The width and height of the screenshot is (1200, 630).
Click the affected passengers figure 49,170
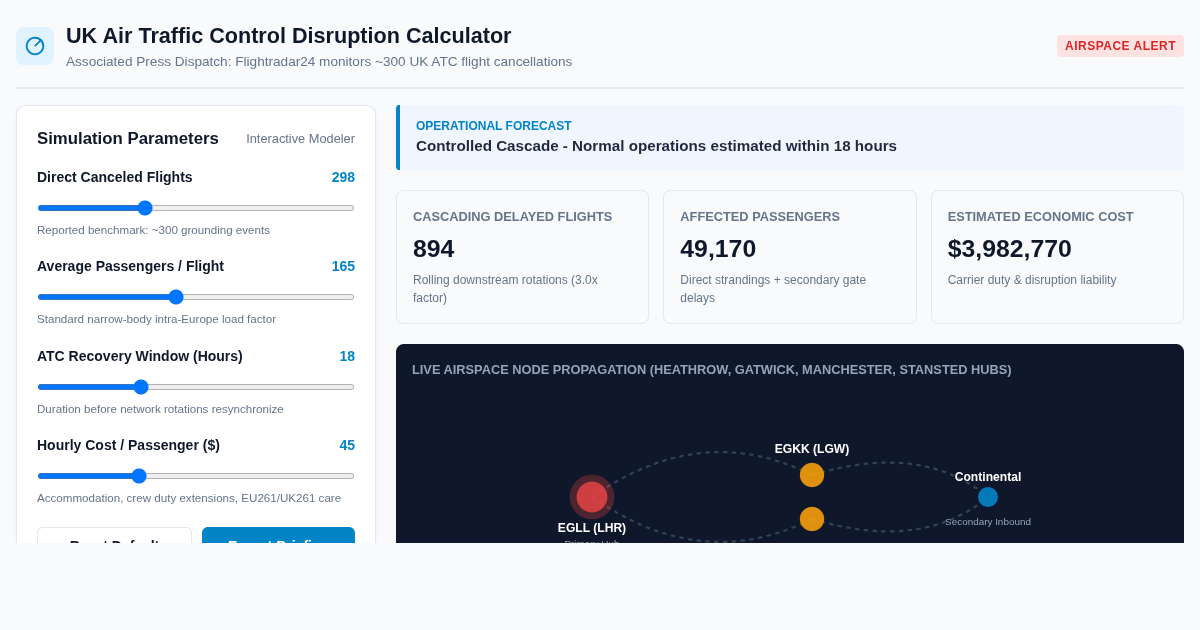[718, 249]
